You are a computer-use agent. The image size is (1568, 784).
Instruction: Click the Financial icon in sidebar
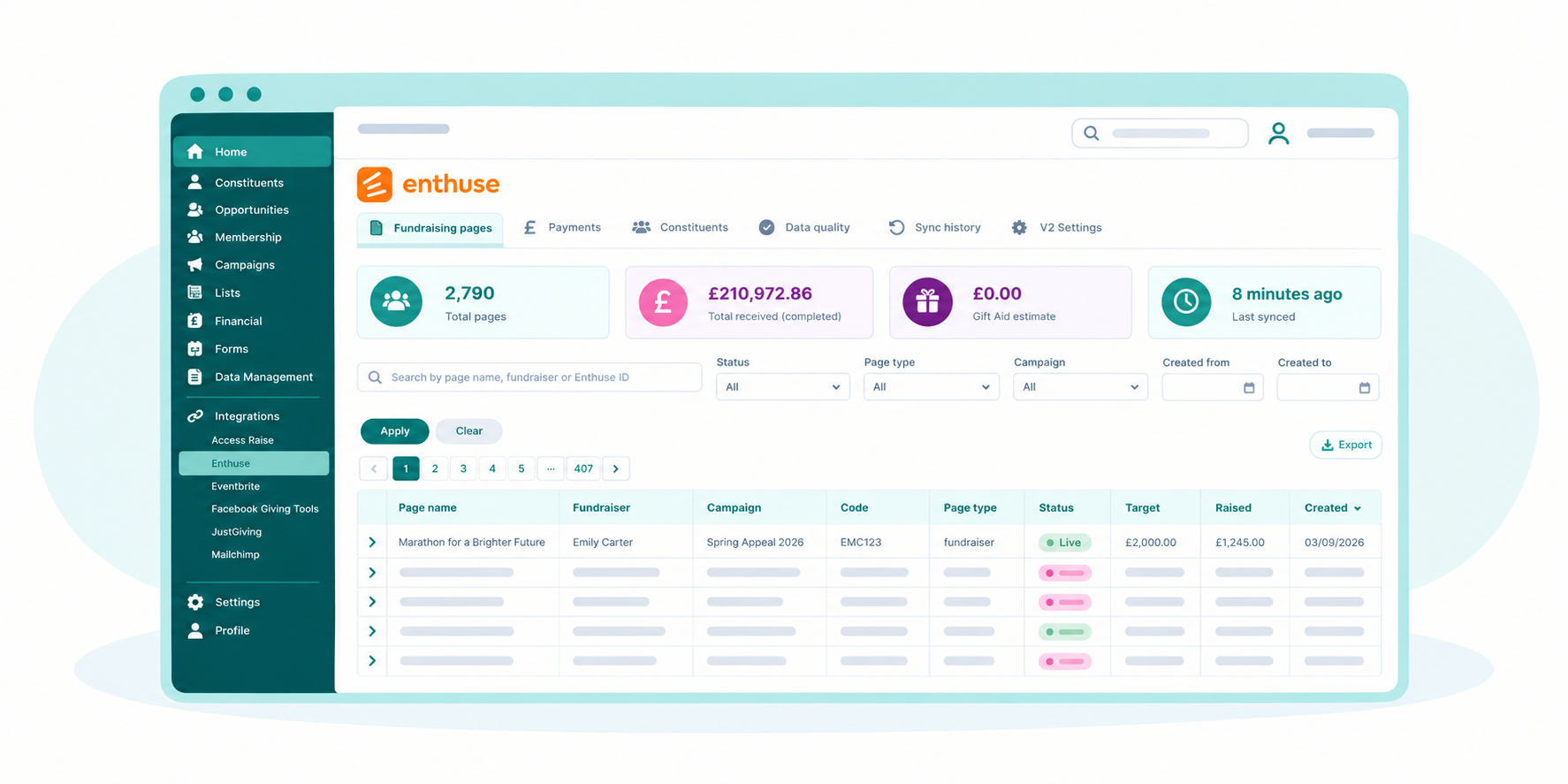pyautogui.click(x=195, y=321)
